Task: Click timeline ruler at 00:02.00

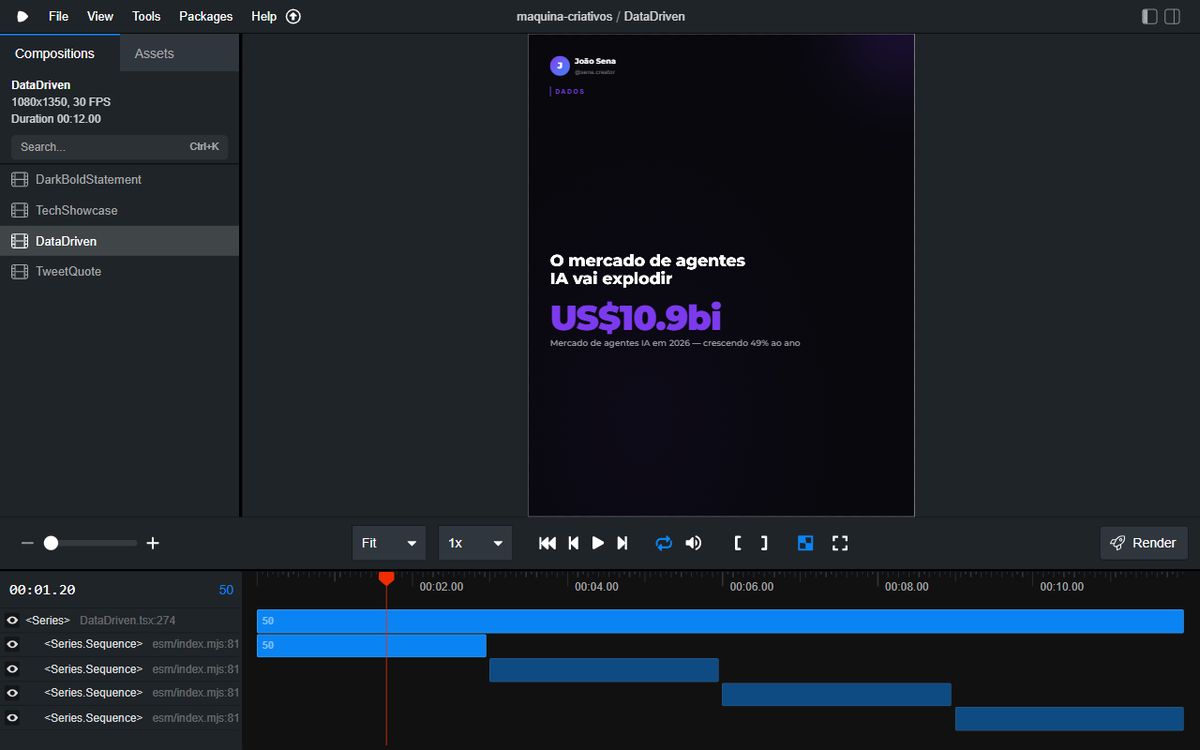Action: 441,587
